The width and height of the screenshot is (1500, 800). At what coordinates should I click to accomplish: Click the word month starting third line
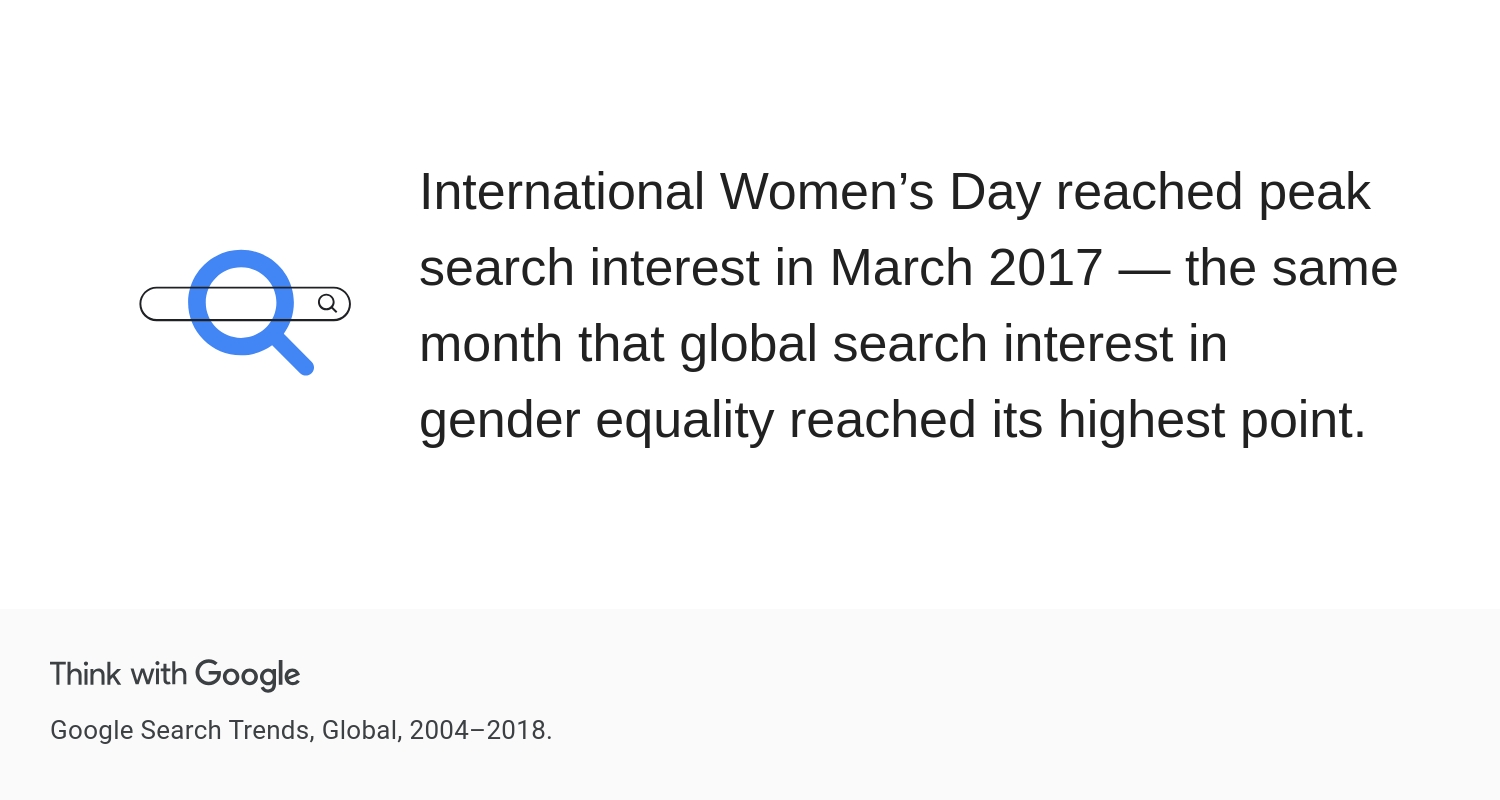click(x=491, y=344)
